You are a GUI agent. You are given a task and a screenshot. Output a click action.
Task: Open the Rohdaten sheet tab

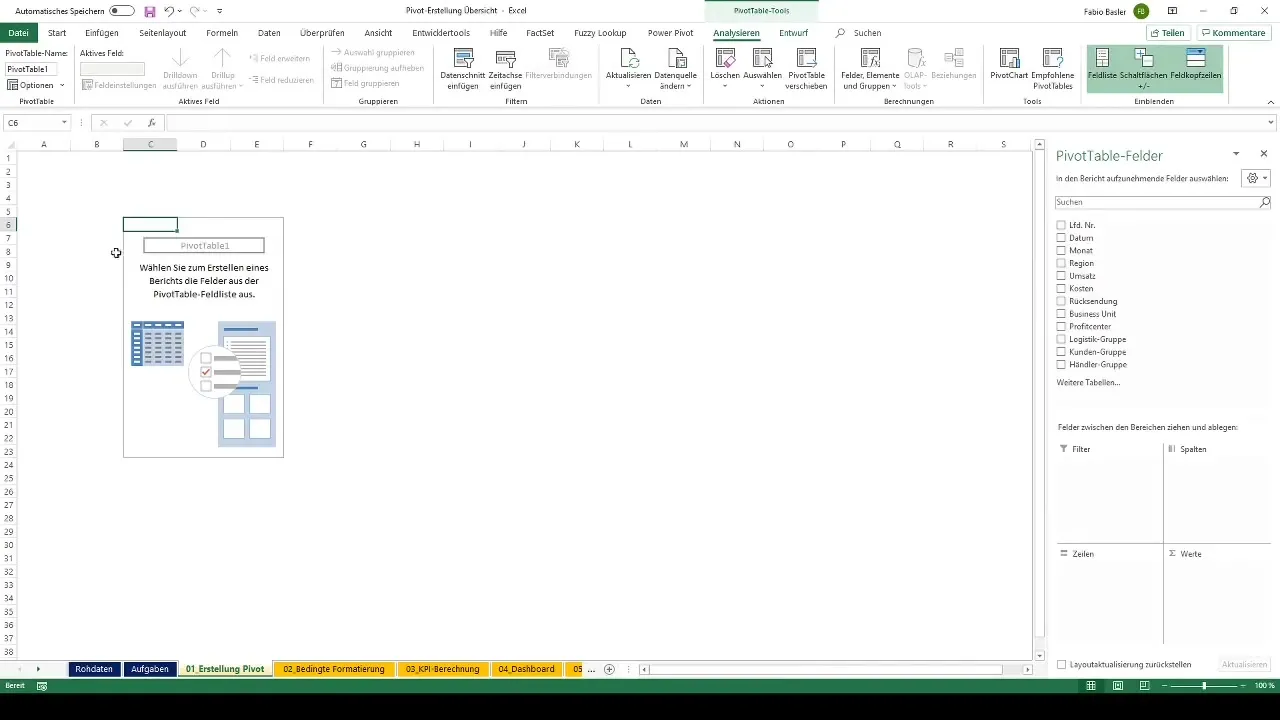(94, 669)
